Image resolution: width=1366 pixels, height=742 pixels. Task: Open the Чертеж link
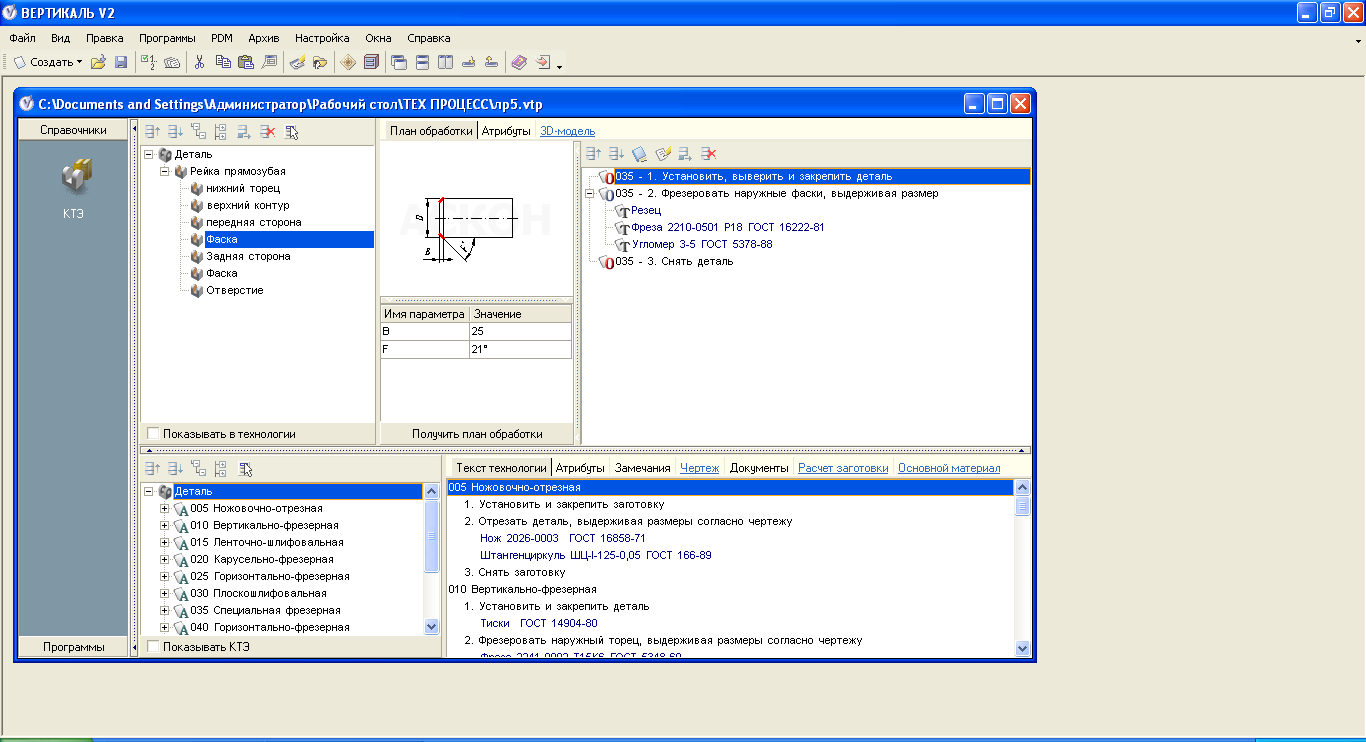tap(699, 468)
